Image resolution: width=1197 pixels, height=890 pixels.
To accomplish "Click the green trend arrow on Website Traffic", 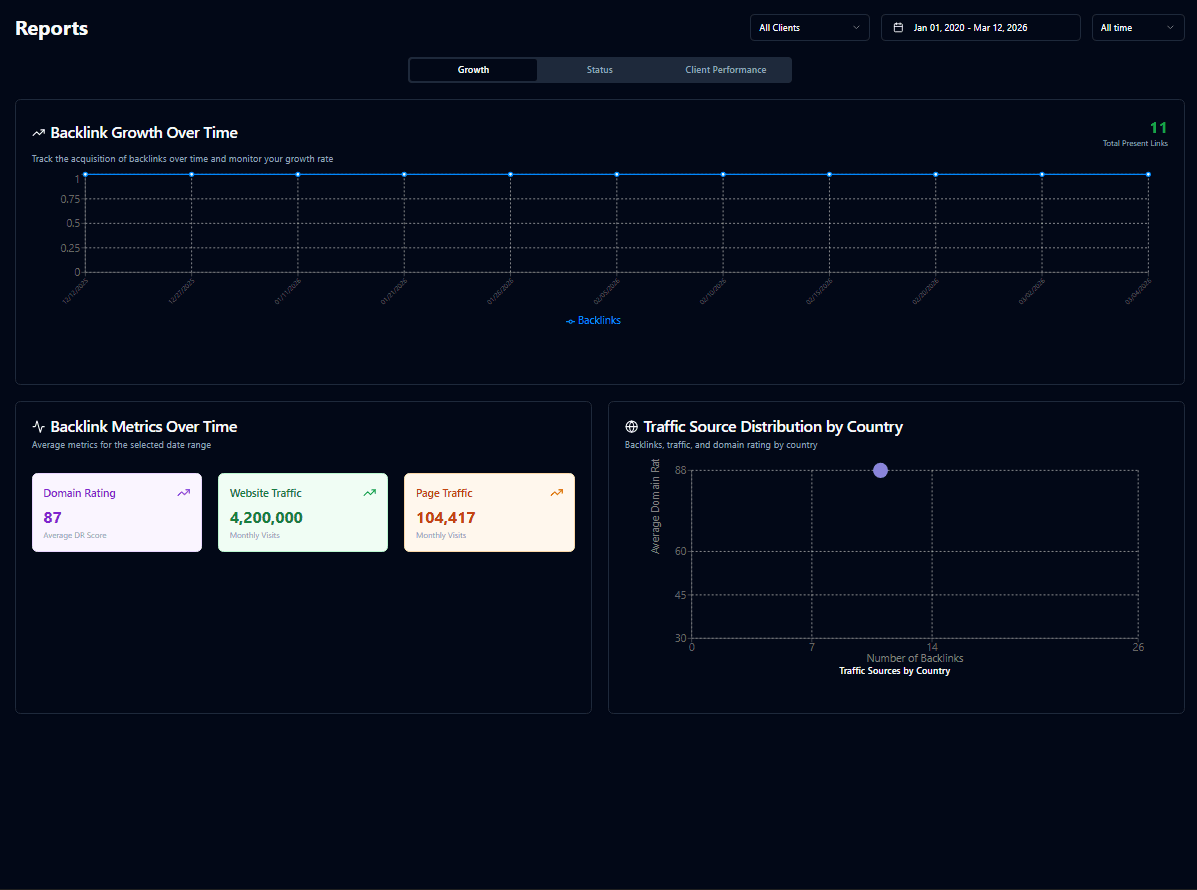I will click(369, 493).
